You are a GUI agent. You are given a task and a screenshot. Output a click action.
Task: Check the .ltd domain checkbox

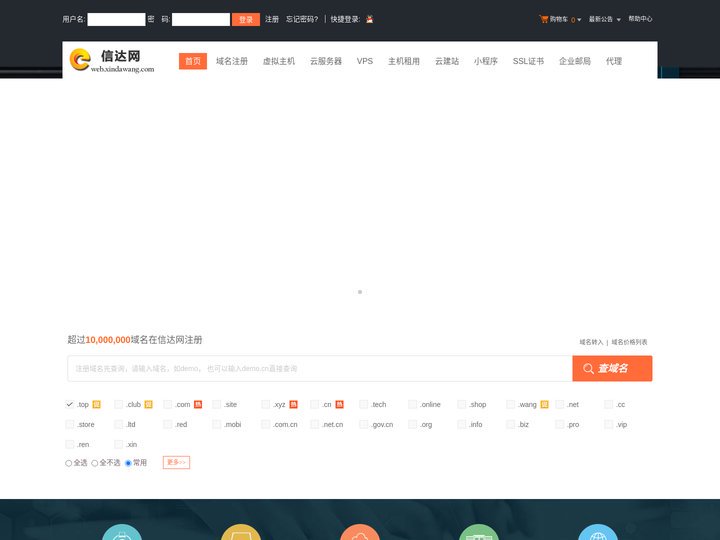(x=118, y=424)
